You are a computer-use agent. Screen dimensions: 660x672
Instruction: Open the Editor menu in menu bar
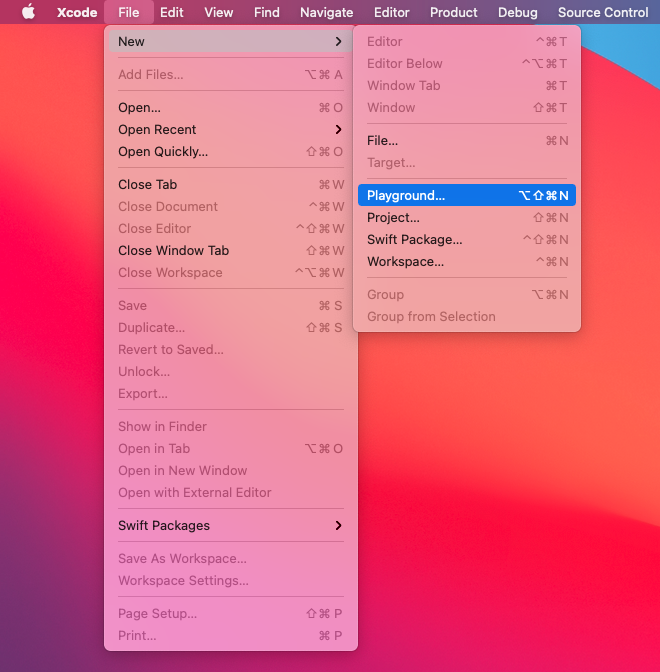392,12
